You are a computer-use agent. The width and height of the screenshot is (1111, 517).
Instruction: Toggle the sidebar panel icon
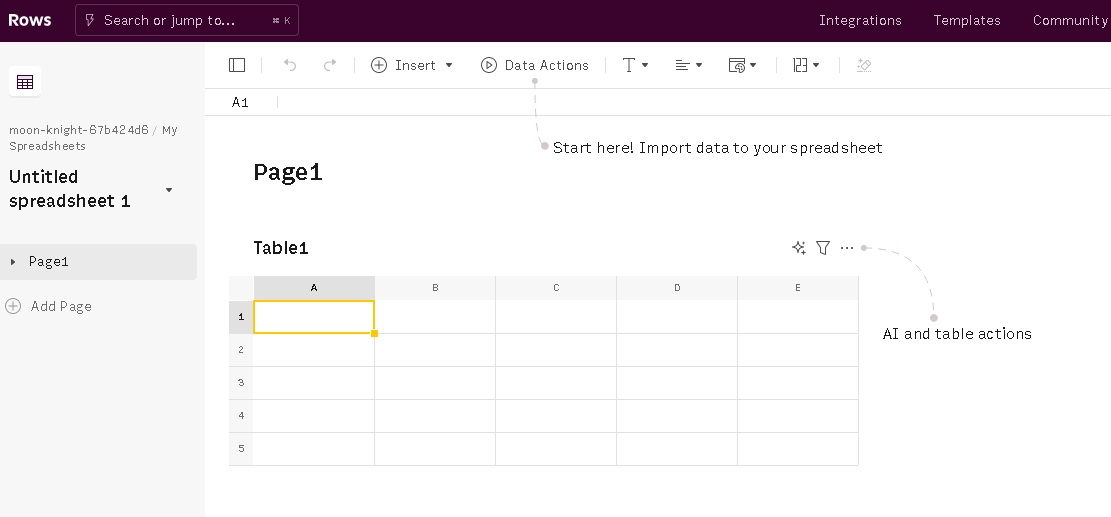tap(237, 65)
